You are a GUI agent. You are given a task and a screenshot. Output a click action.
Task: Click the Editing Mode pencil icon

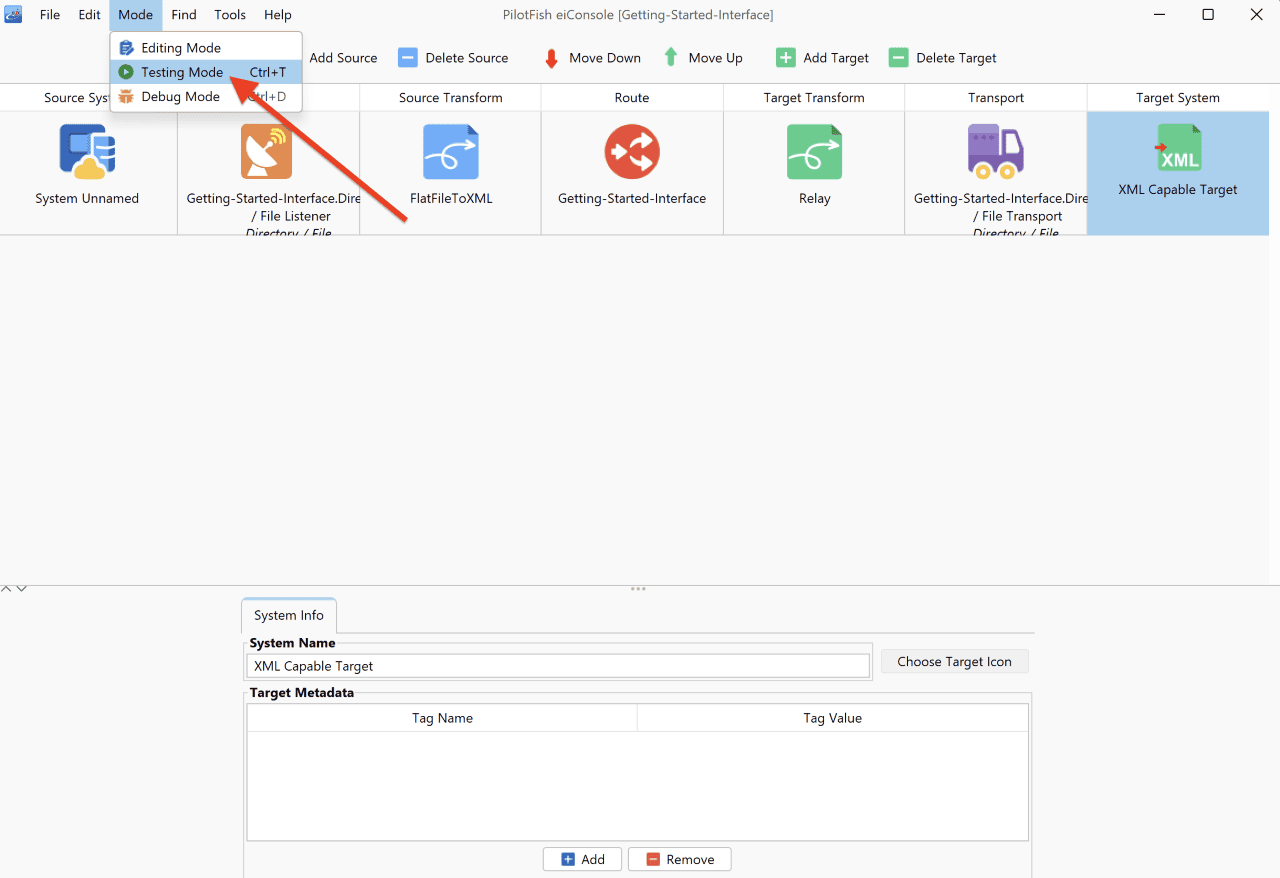126,47
